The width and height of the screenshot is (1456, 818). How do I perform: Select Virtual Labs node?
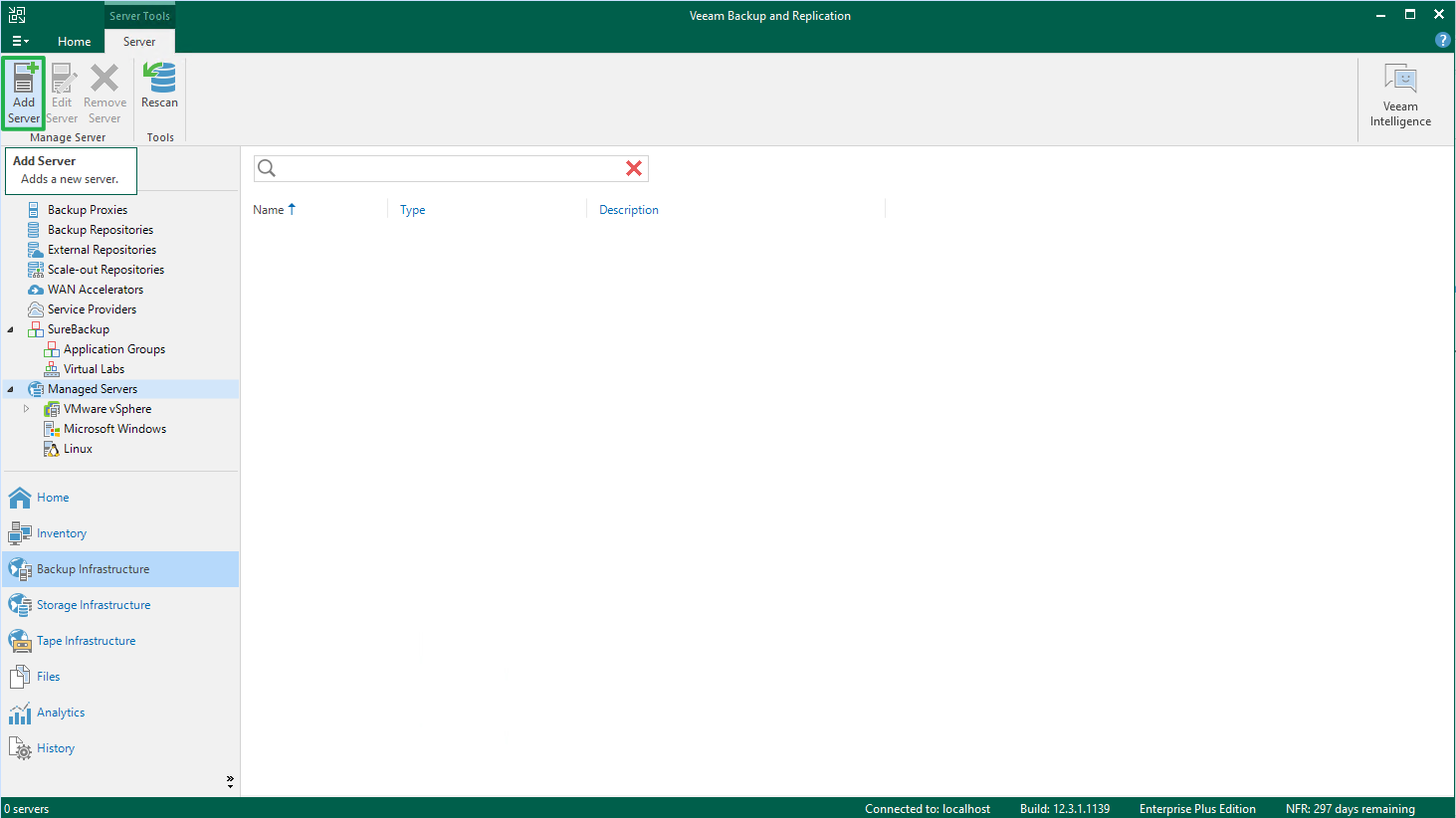pos(94,369)
